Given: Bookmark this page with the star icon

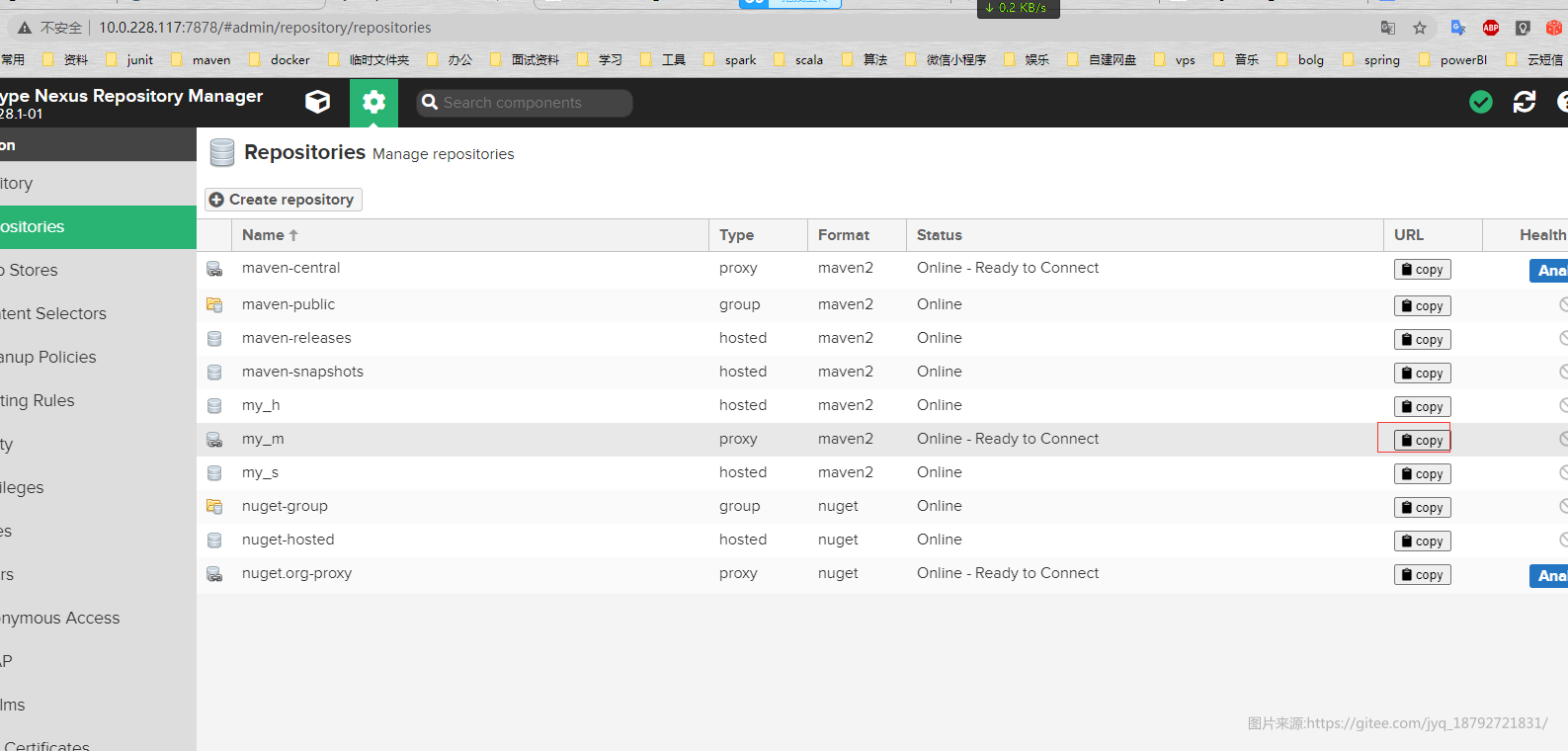Looking at the screenshot, I should tap(1420, 28).
